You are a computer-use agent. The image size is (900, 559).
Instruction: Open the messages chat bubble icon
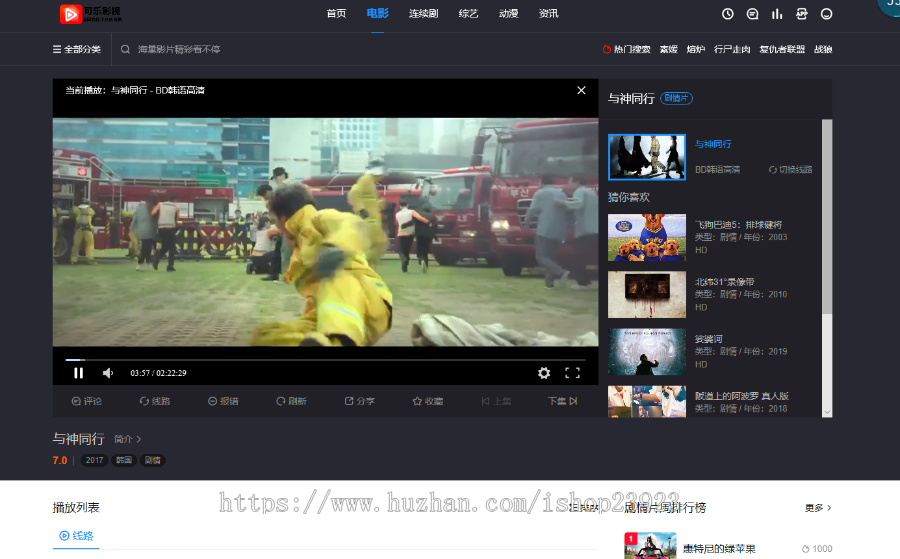pos(752,14)
